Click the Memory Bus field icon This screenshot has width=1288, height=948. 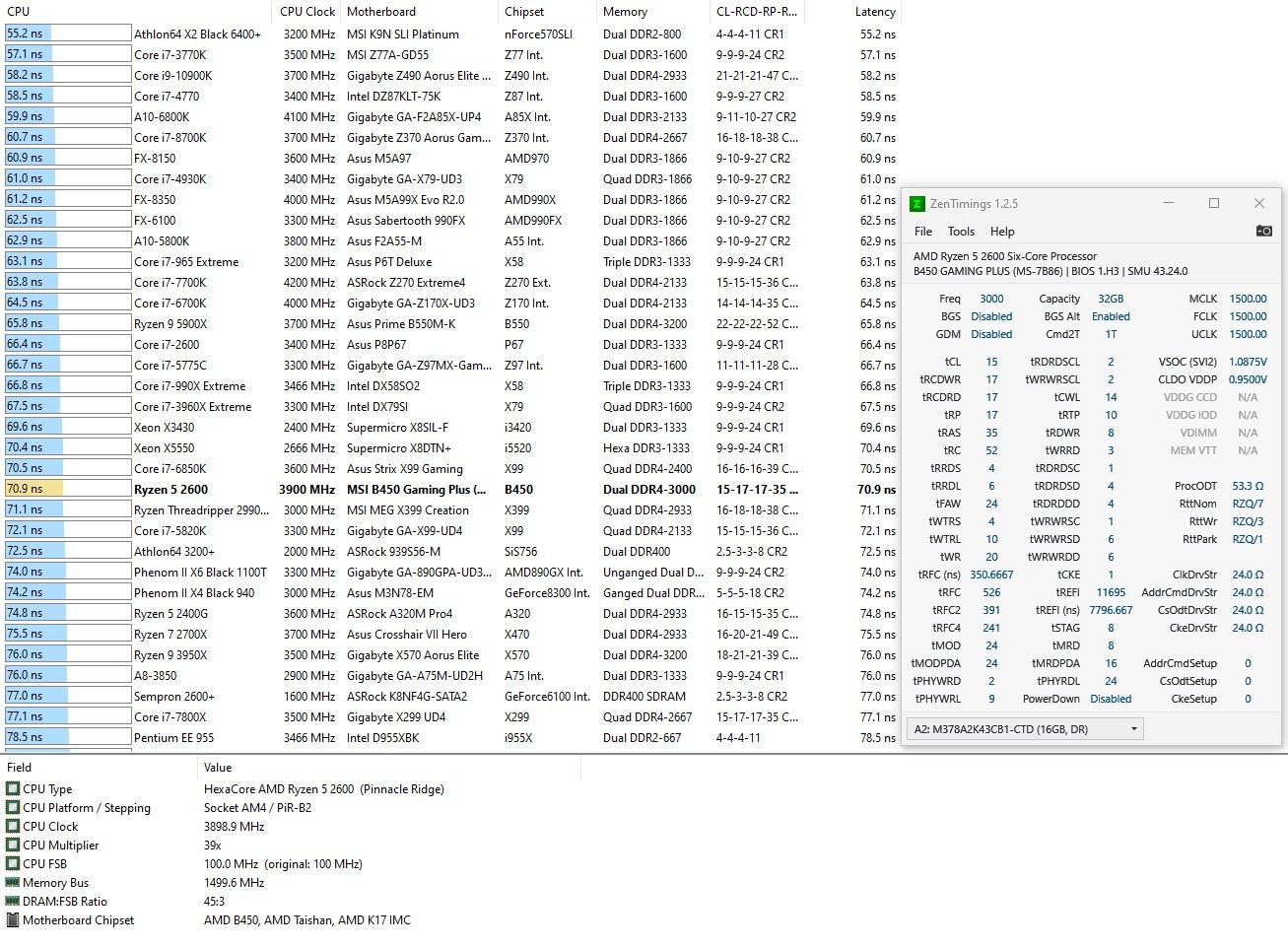click(x=13, y=882)
